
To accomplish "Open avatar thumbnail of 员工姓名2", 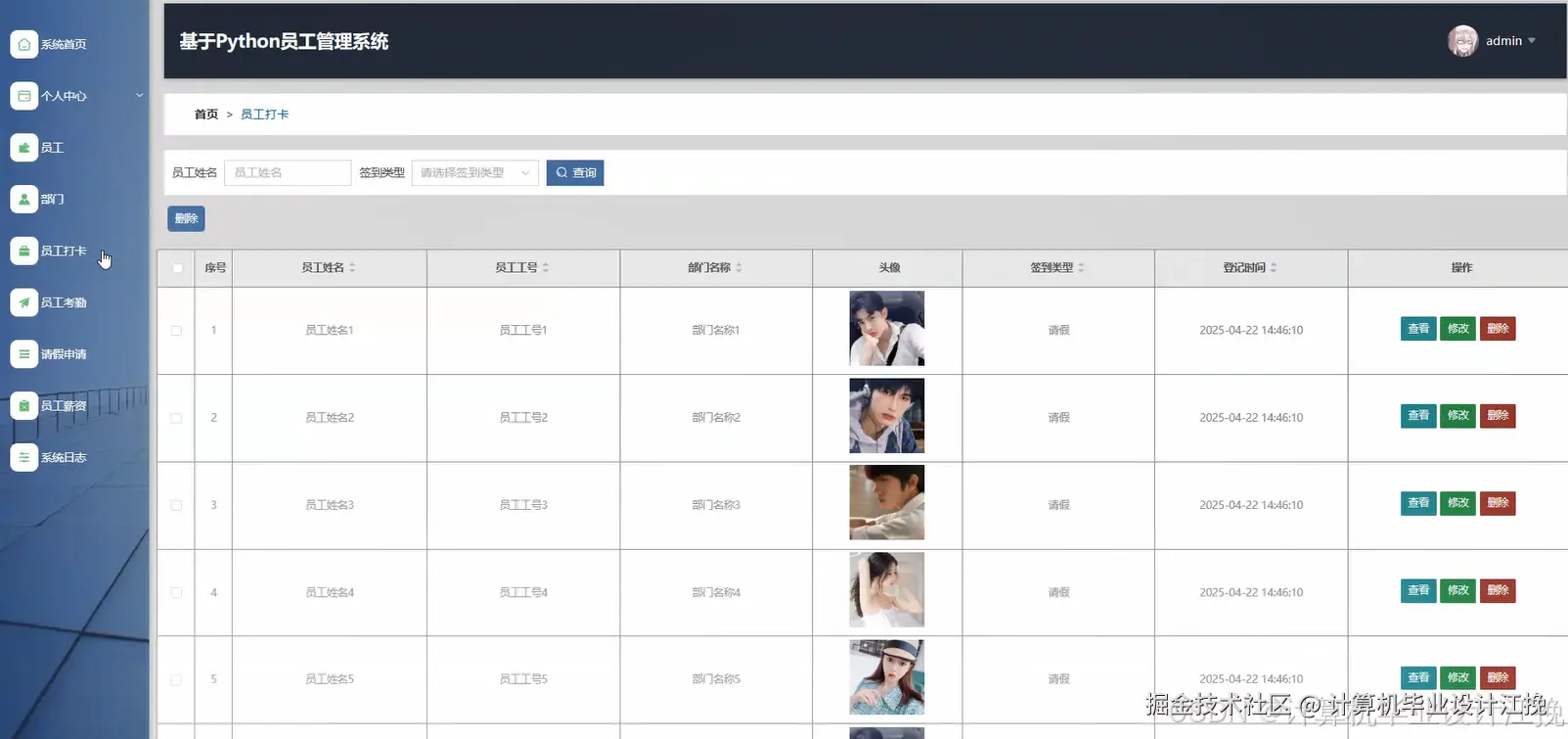I will [886, 416].
